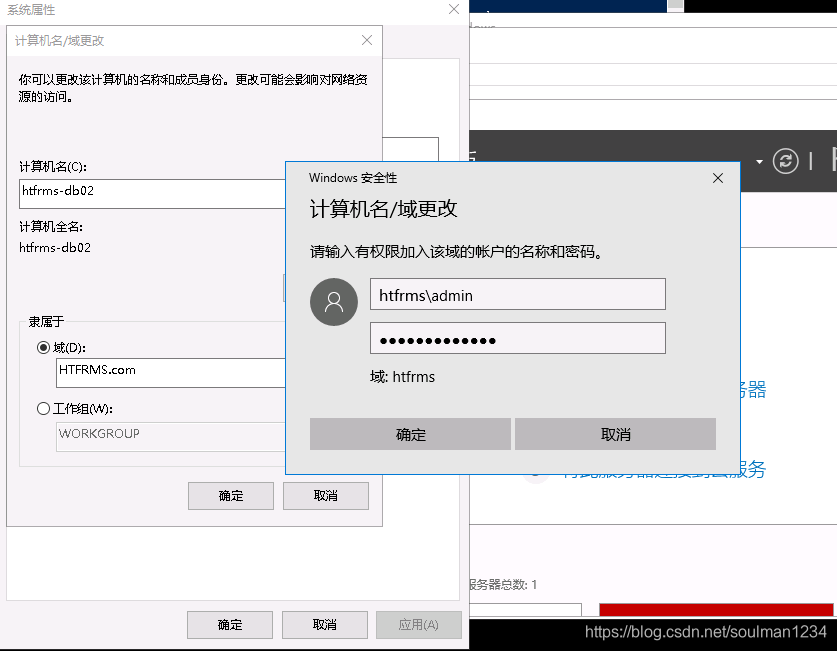Select the 域(D) radio button
The height and width of the screenshot is (651, 837).
(43, 348)
